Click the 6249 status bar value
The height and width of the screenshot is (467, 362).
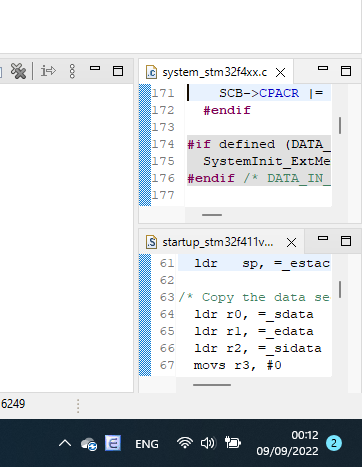(x=13, y=404)
